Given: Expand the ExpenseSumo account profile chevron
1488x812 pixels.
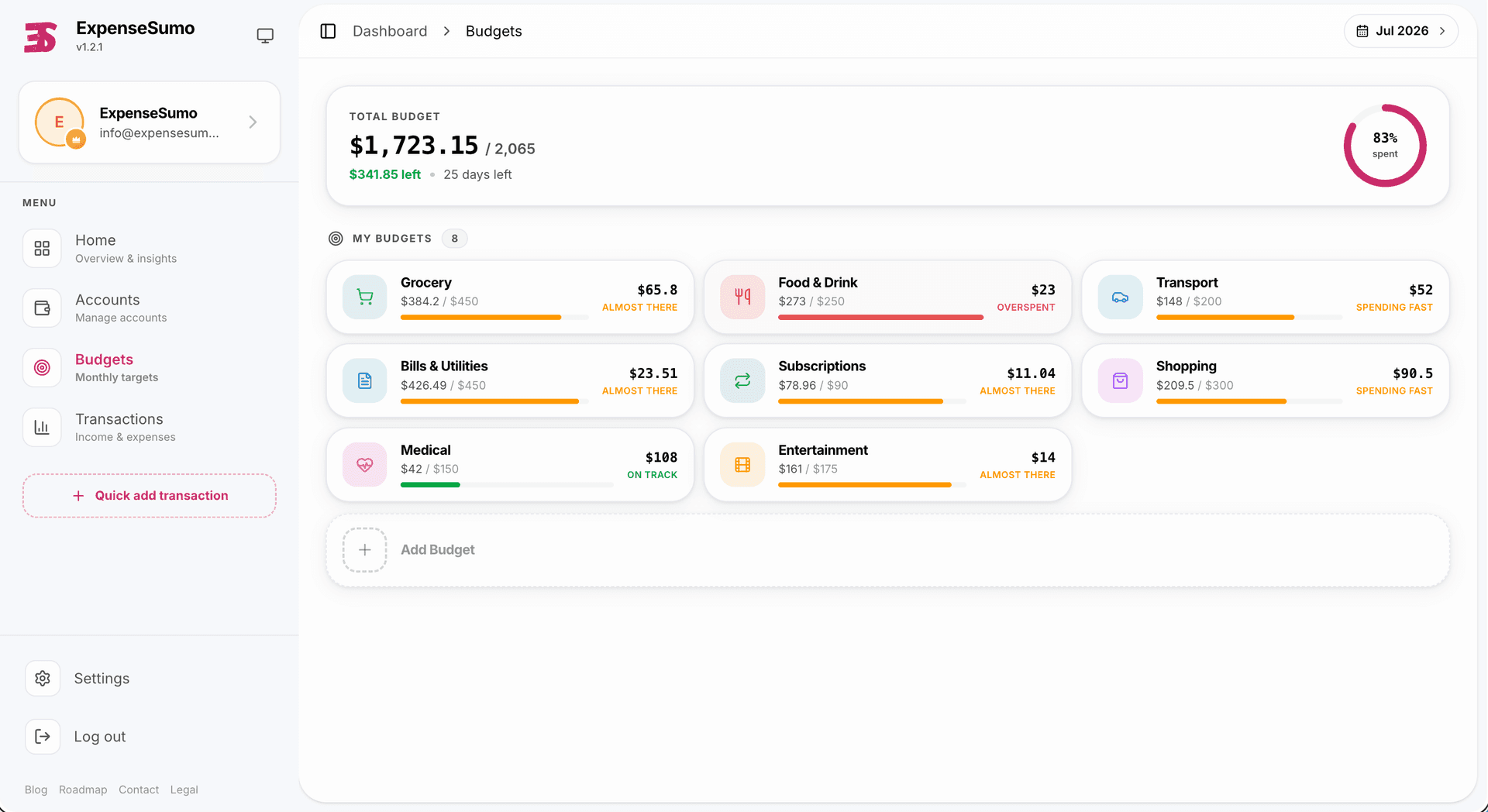Looking at the screenshot, I should (253, 122).
